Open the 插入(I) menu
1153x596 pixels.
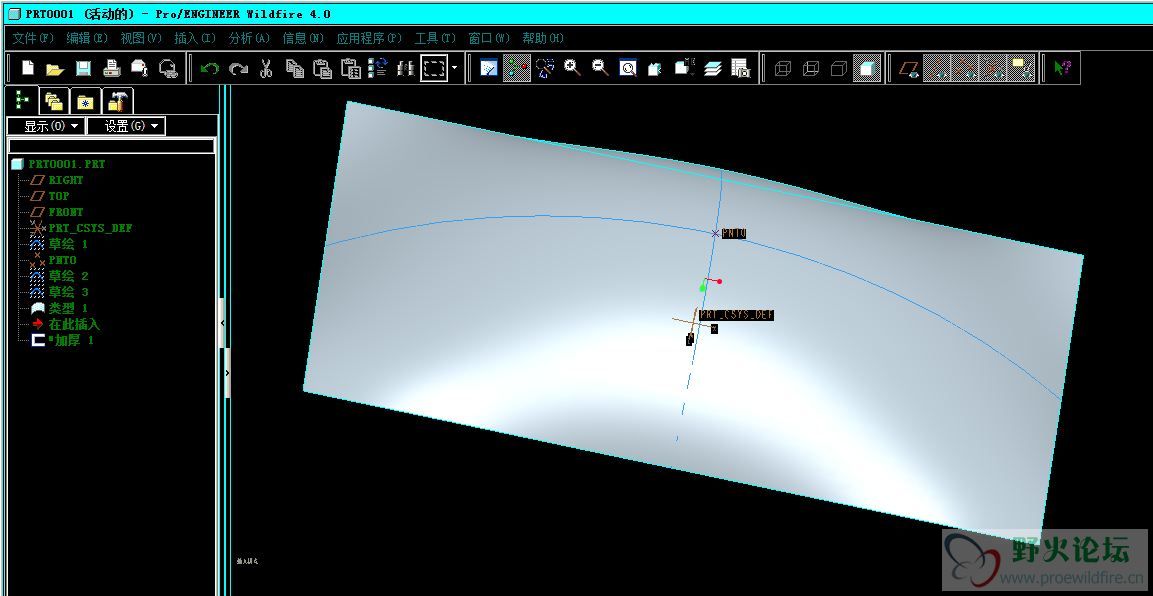pyautogui.click(x=195, y=38)
